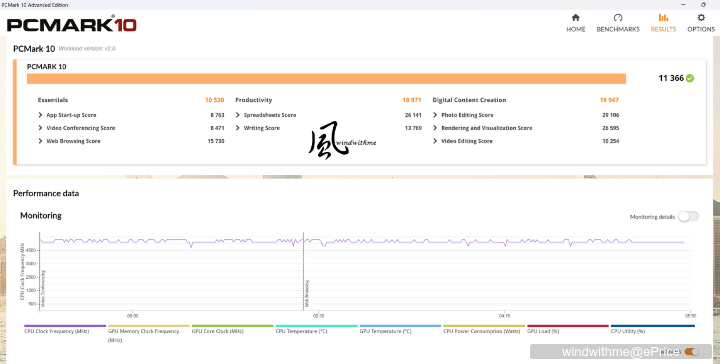This screenshot has height=364, width=720.
Task: Click the Digital Content Creation heading
Action: 469,100
